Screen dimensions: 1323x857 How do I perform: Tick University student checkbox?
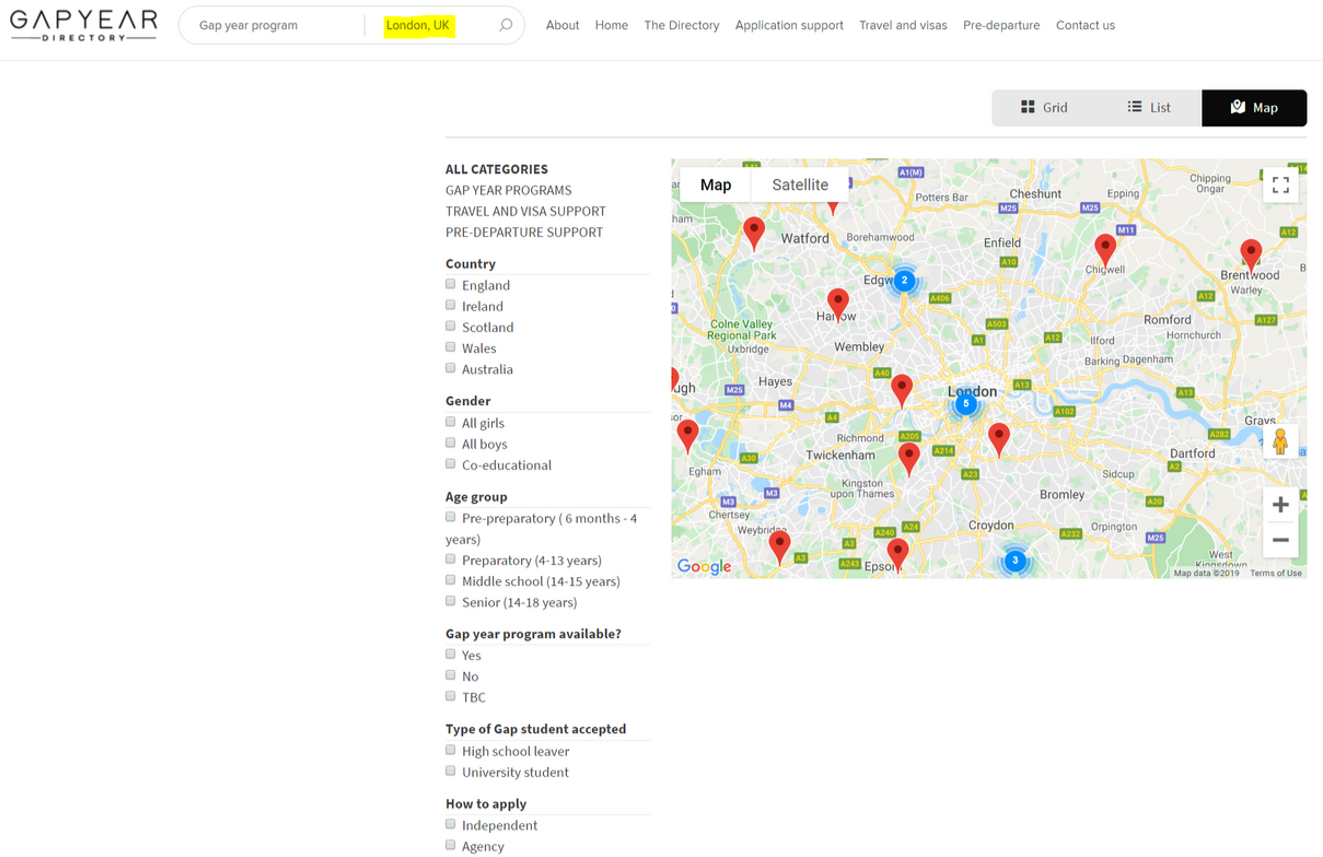[x=451, y=772]
